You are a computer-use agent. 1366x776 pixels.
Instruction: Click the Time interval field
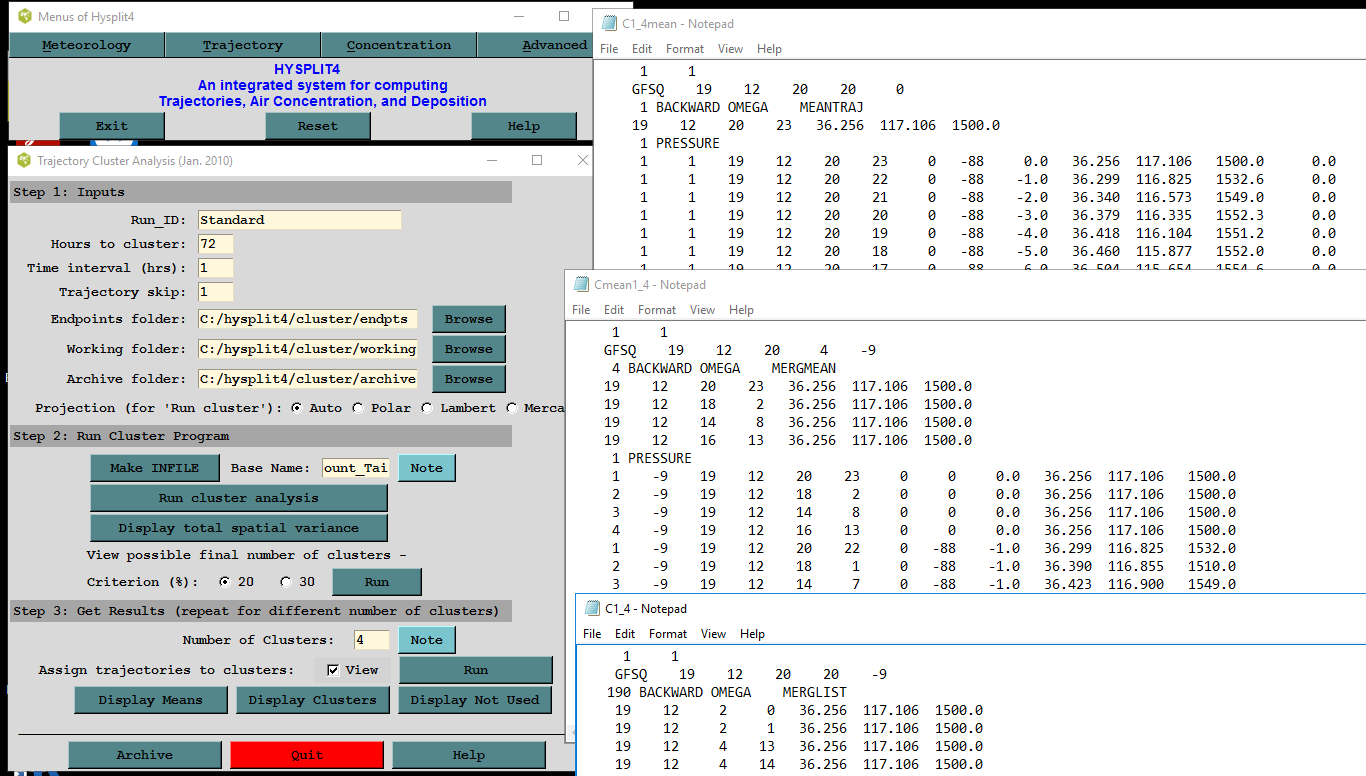[x=215, y=268]
